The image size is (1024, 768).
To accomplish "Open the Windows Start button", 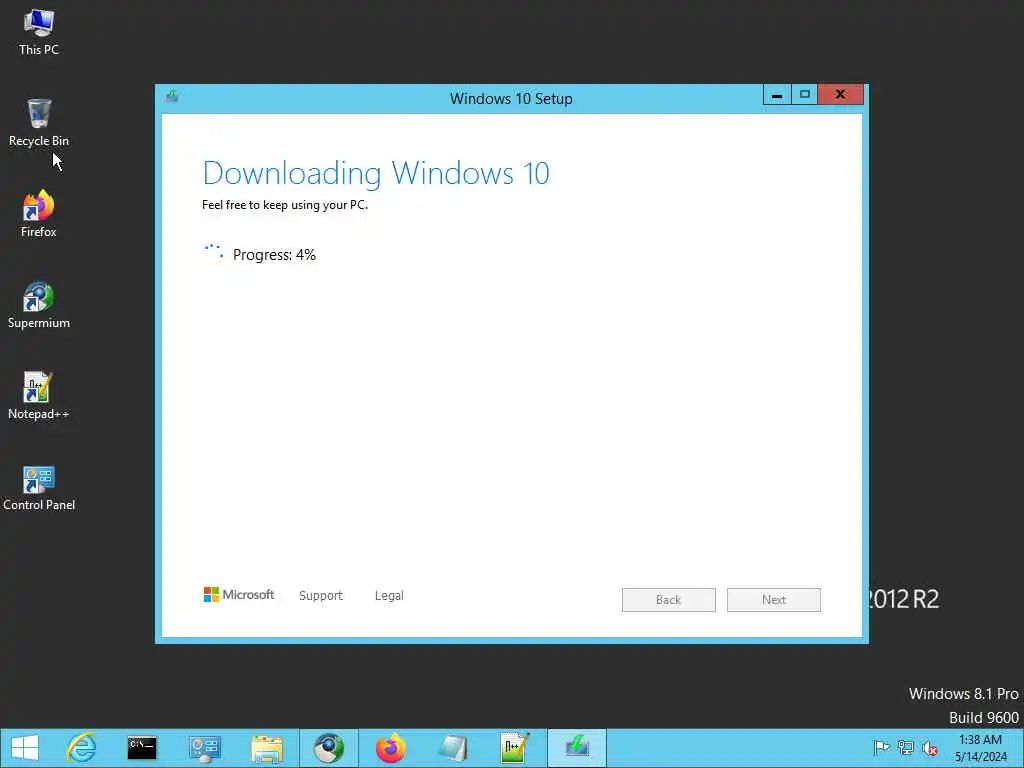I will [x=25, y=748].
